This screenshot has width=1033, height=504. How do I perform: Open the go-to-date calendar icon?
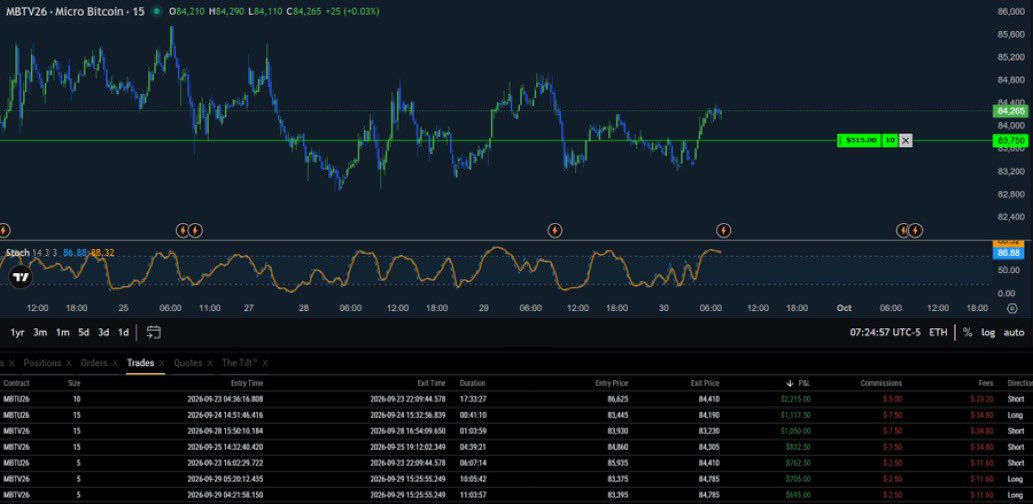click(154, 333)
